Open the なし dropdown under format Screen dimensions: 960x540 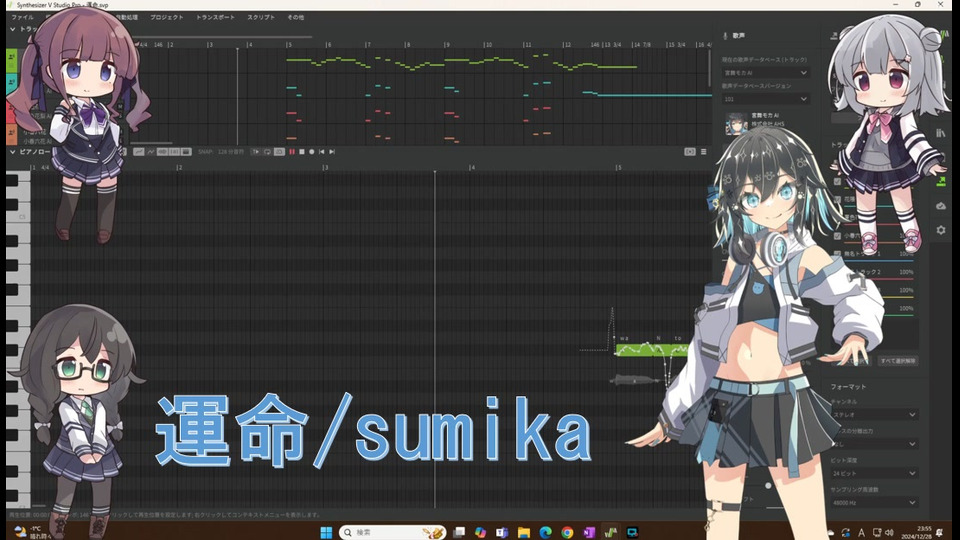coord(874,444)
